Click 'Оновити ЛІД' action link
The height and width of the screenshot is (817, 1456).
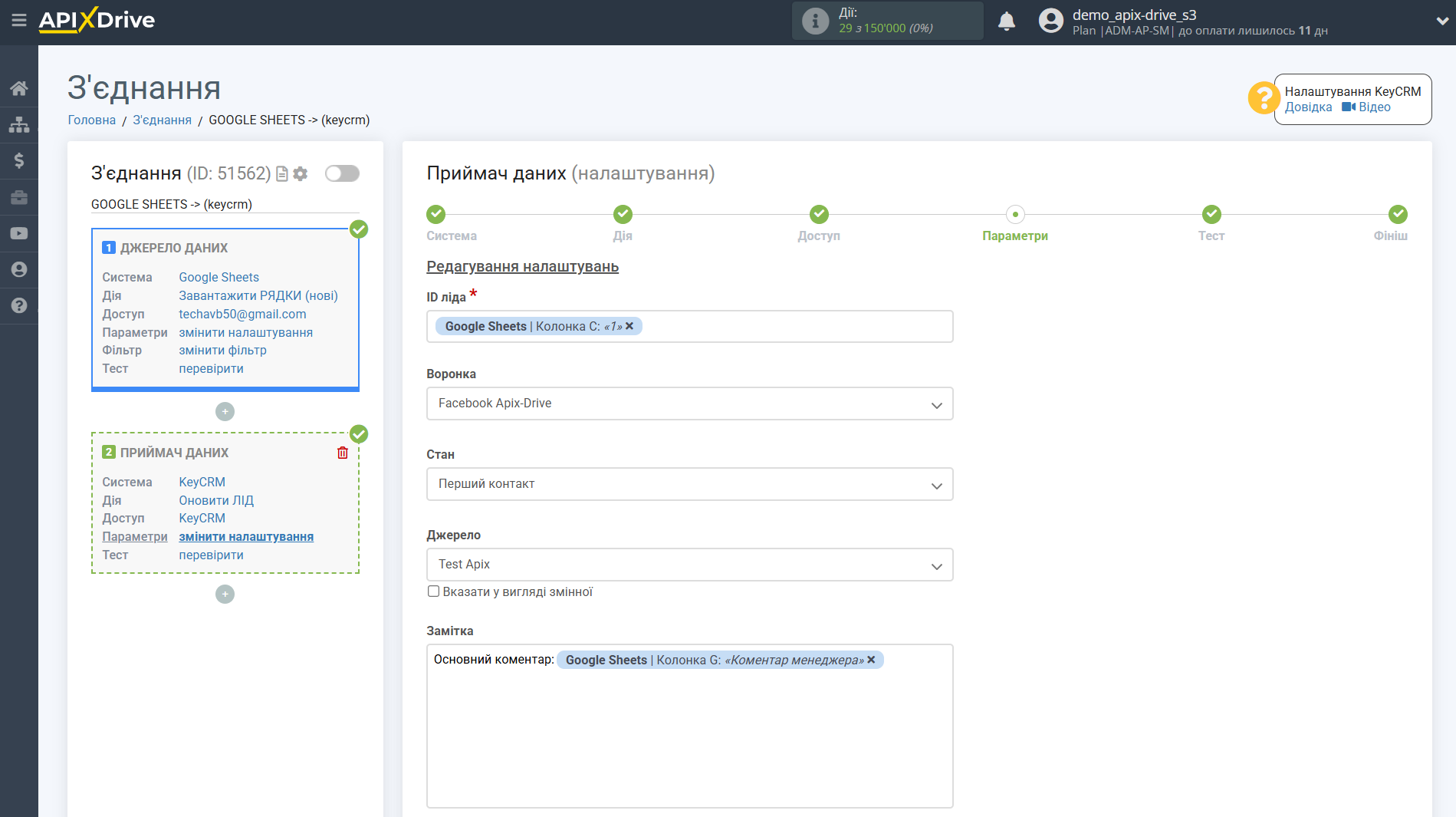click(216, 500)
